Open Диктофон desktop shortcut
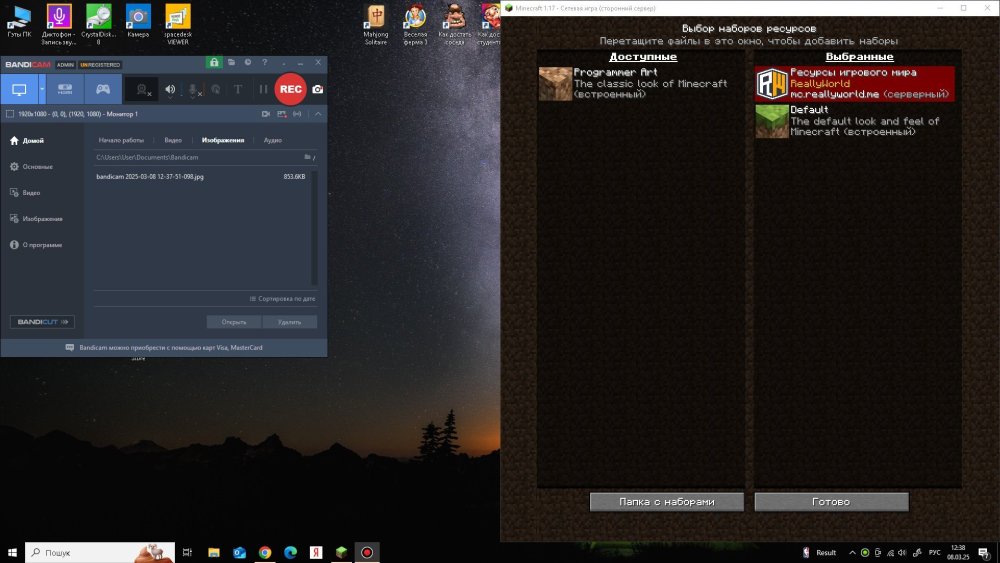 point(59,24)
